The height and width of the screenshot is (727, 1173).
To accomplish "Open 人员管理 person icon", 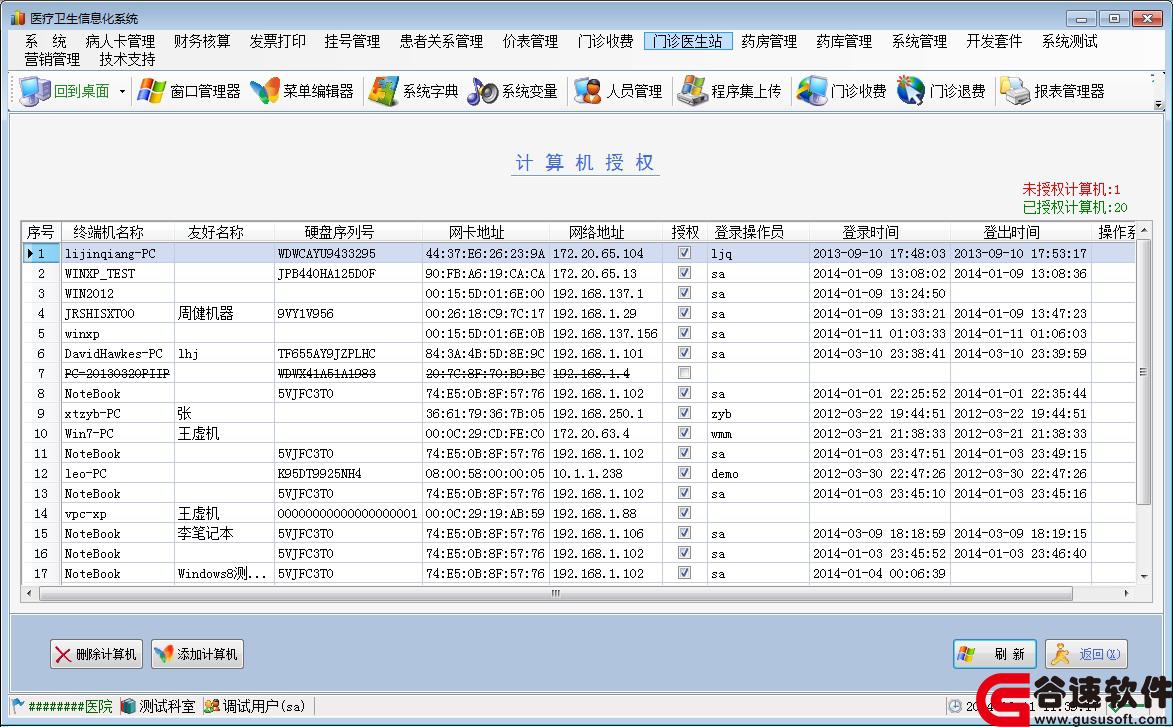I will [x=587, y=91].
